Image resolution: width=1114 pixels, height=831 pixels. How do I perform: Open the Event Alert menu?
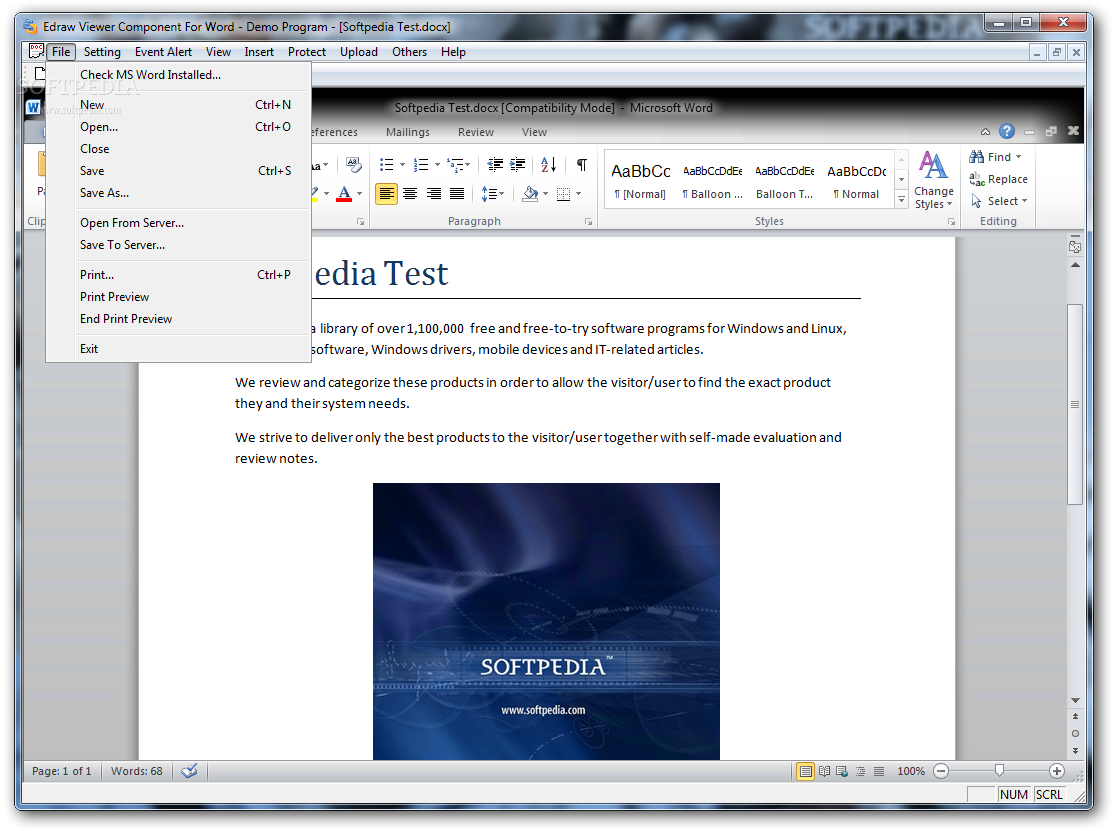click(163, 52)
